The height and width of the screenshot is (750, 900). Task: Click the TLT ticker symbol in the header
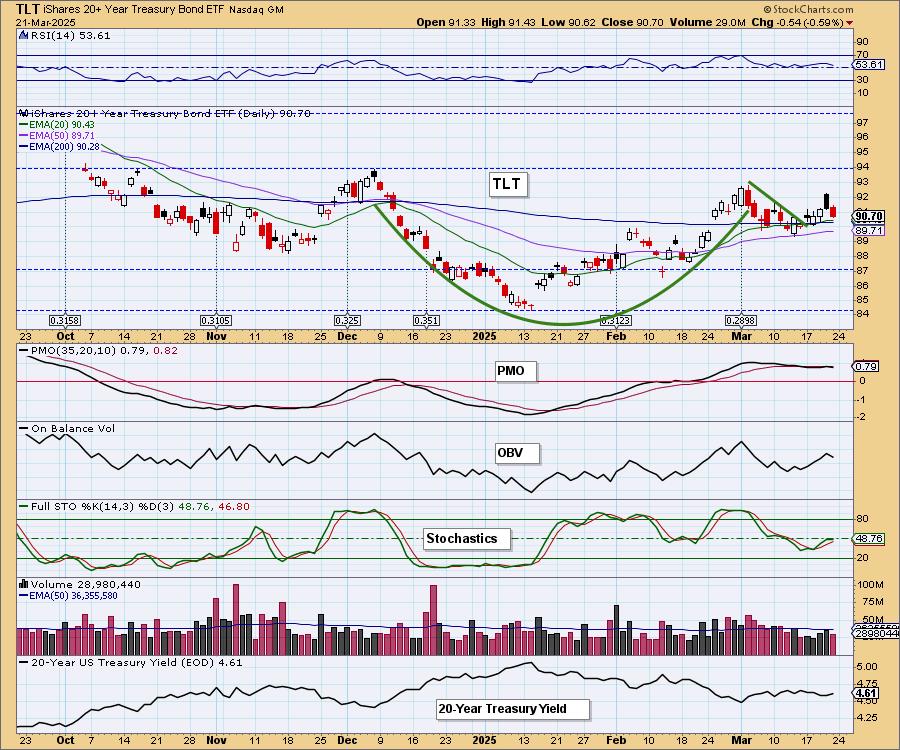click(x=28, y=9)
